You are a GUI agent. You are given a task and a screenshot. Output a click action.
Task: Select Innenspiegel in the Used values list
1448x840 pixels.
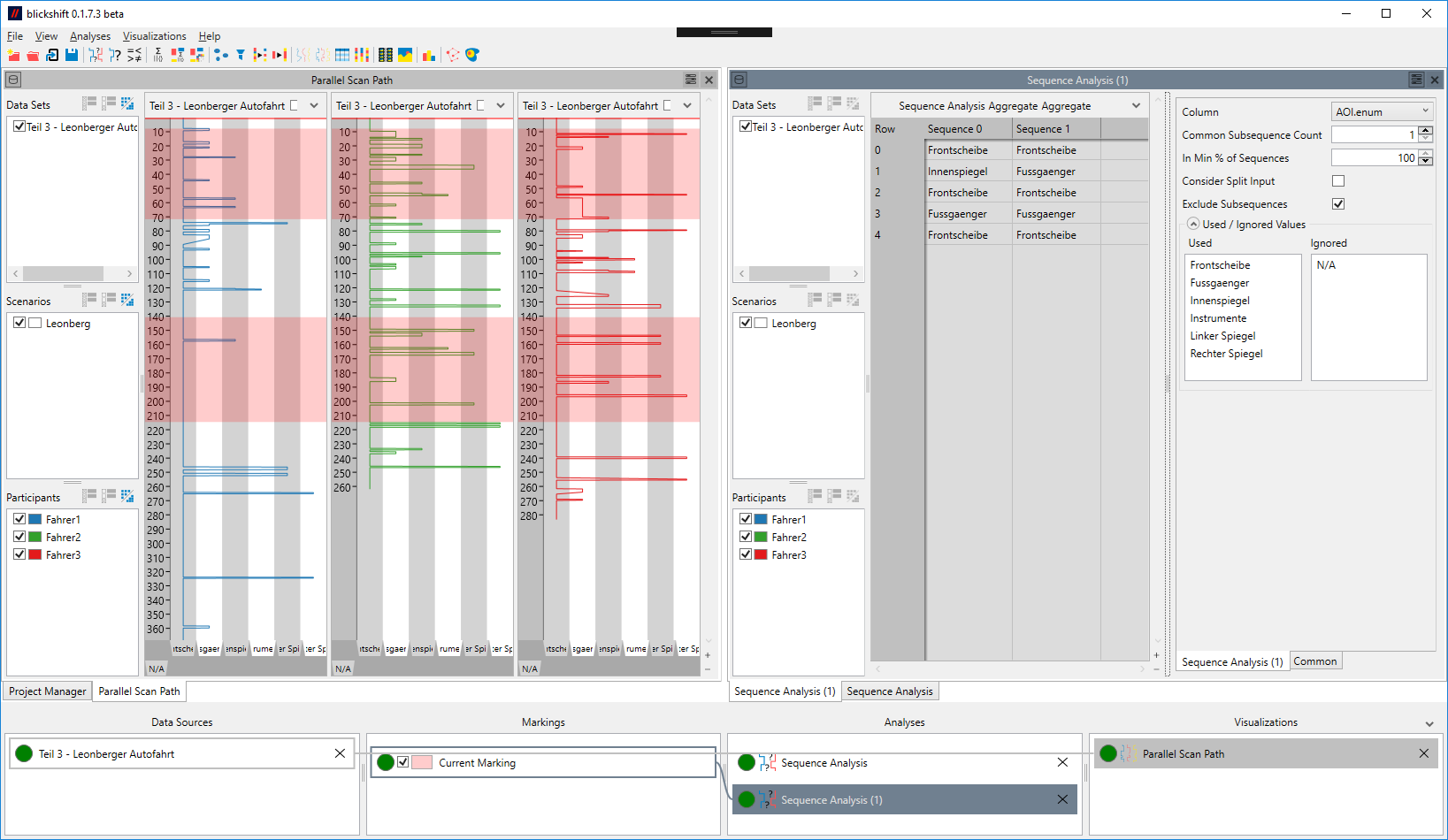(1220, 301)
